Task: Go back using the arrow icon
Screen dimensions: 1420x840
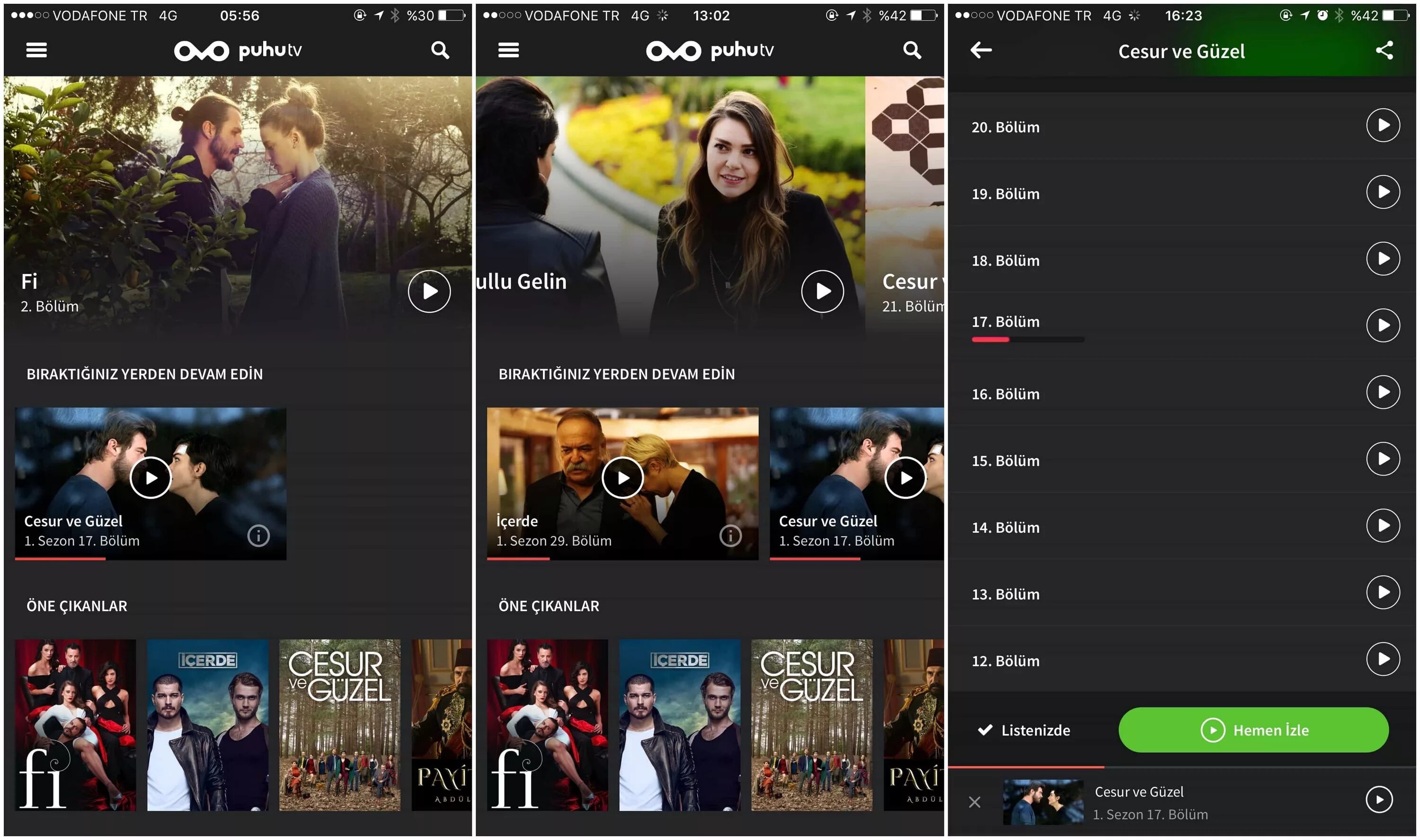Action: click(x=980, y=50)
